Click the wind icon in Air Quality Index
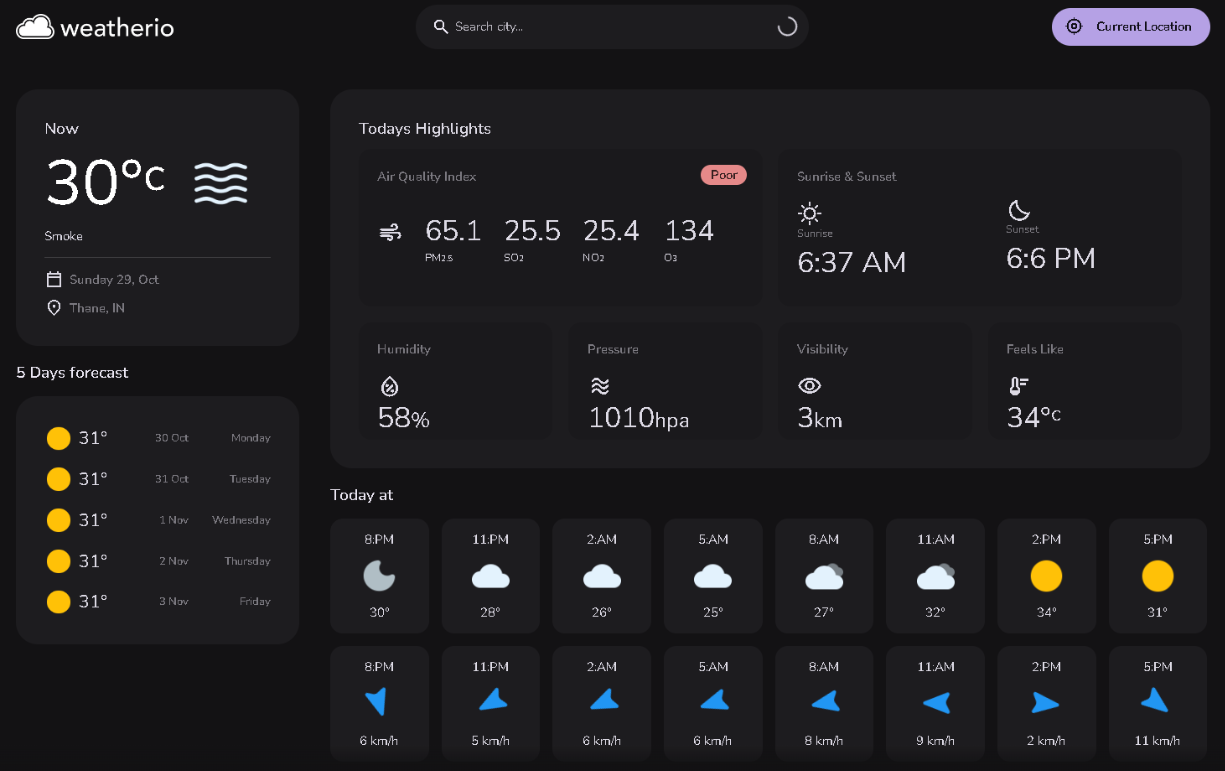The height and width of the screenshot is (771, 1225). click(x=390, y=233)
